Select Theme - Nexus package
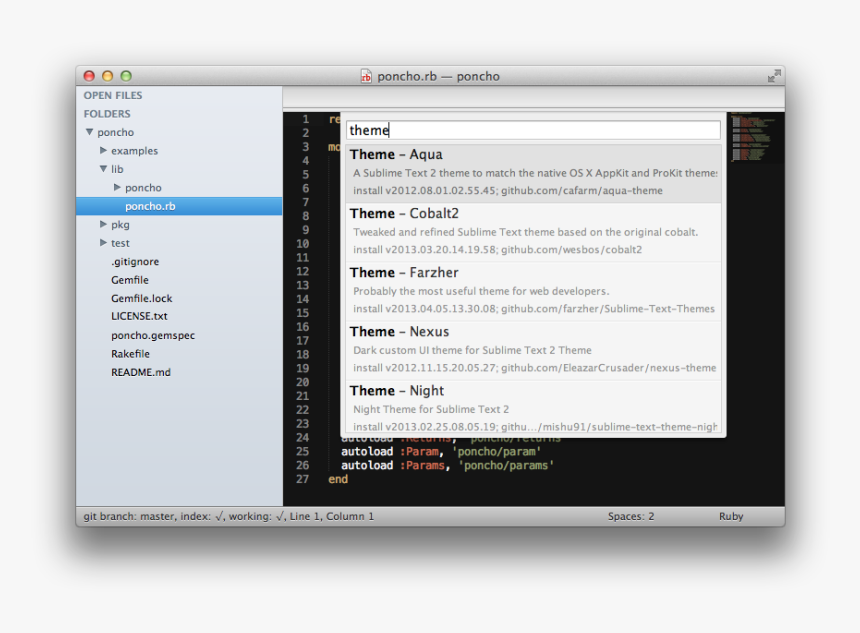This screenshot has width=860, height=633. [533, 351]
